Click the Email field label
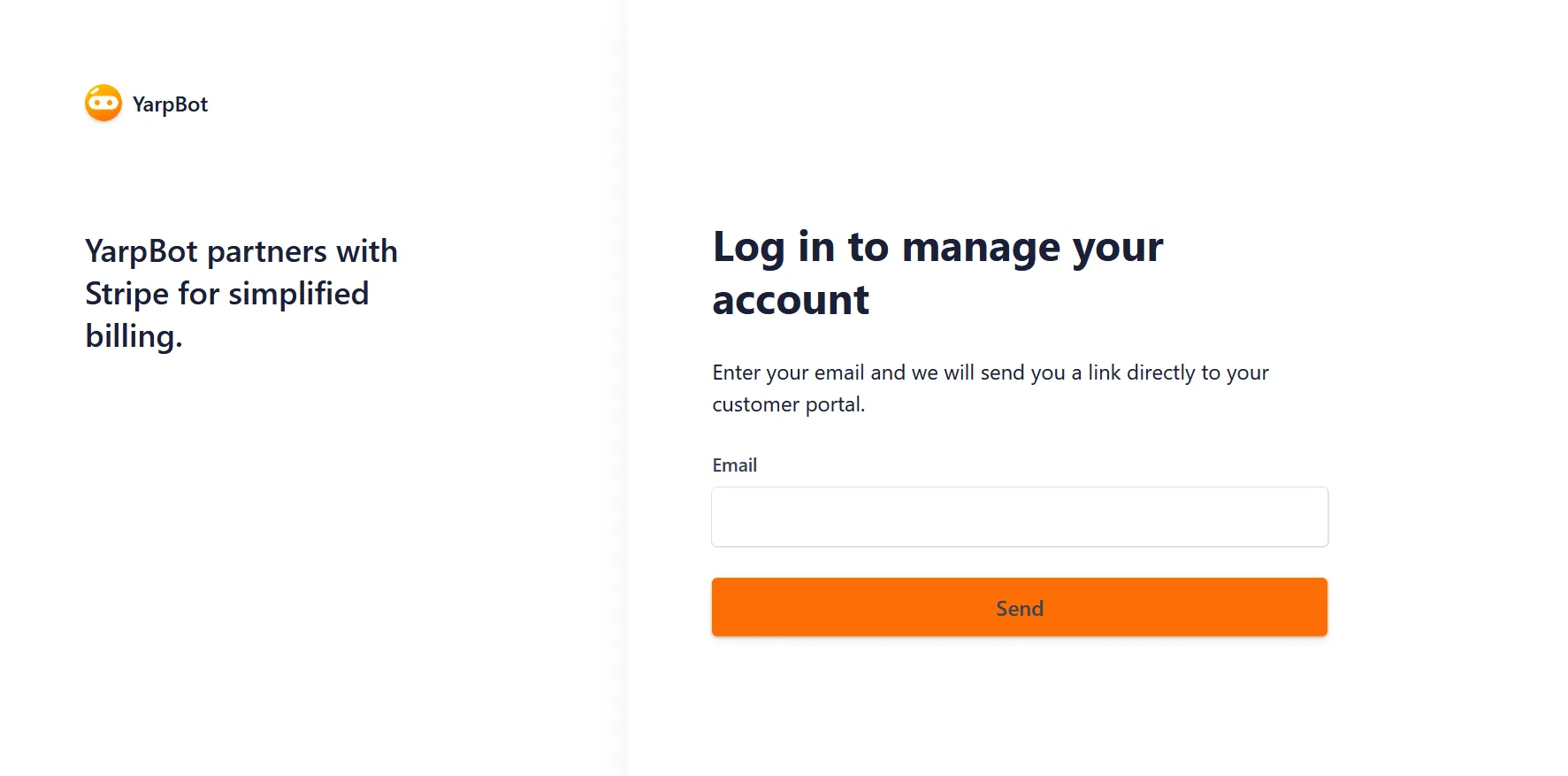 (x=735, y=465)
